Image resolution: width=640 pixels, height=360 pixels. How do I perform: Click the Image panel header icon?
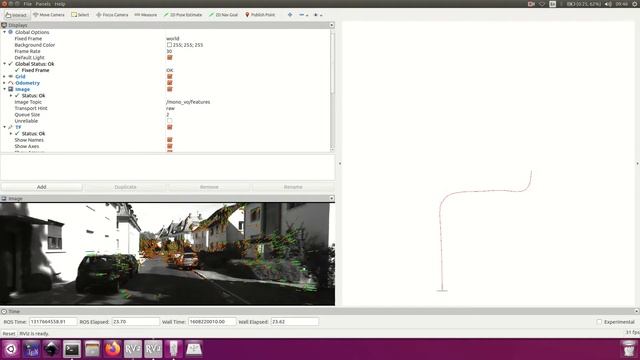[x=4, y=198]
